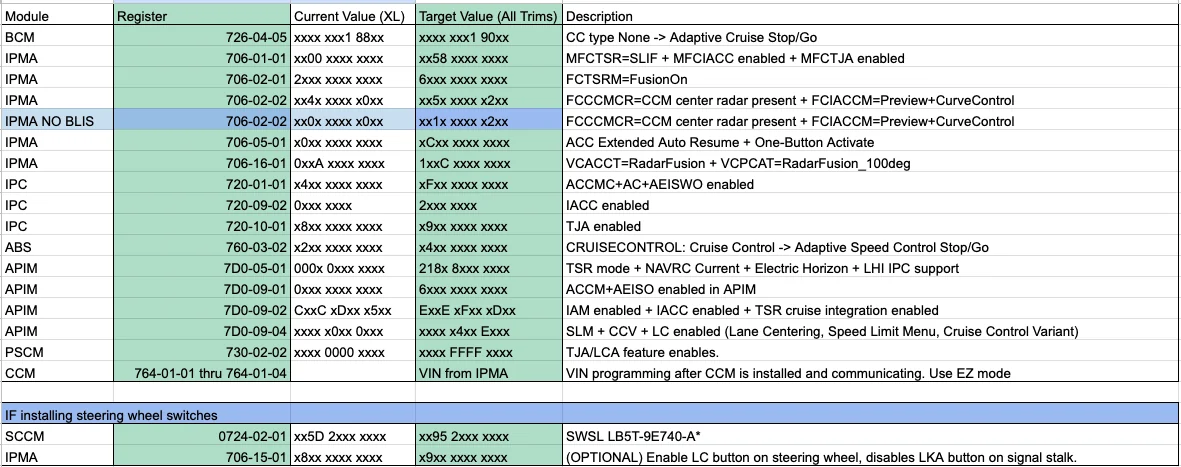Select target value xx5x xxxx x2xx
This screenshot has height=467, width=1181.
pos(489,100)
